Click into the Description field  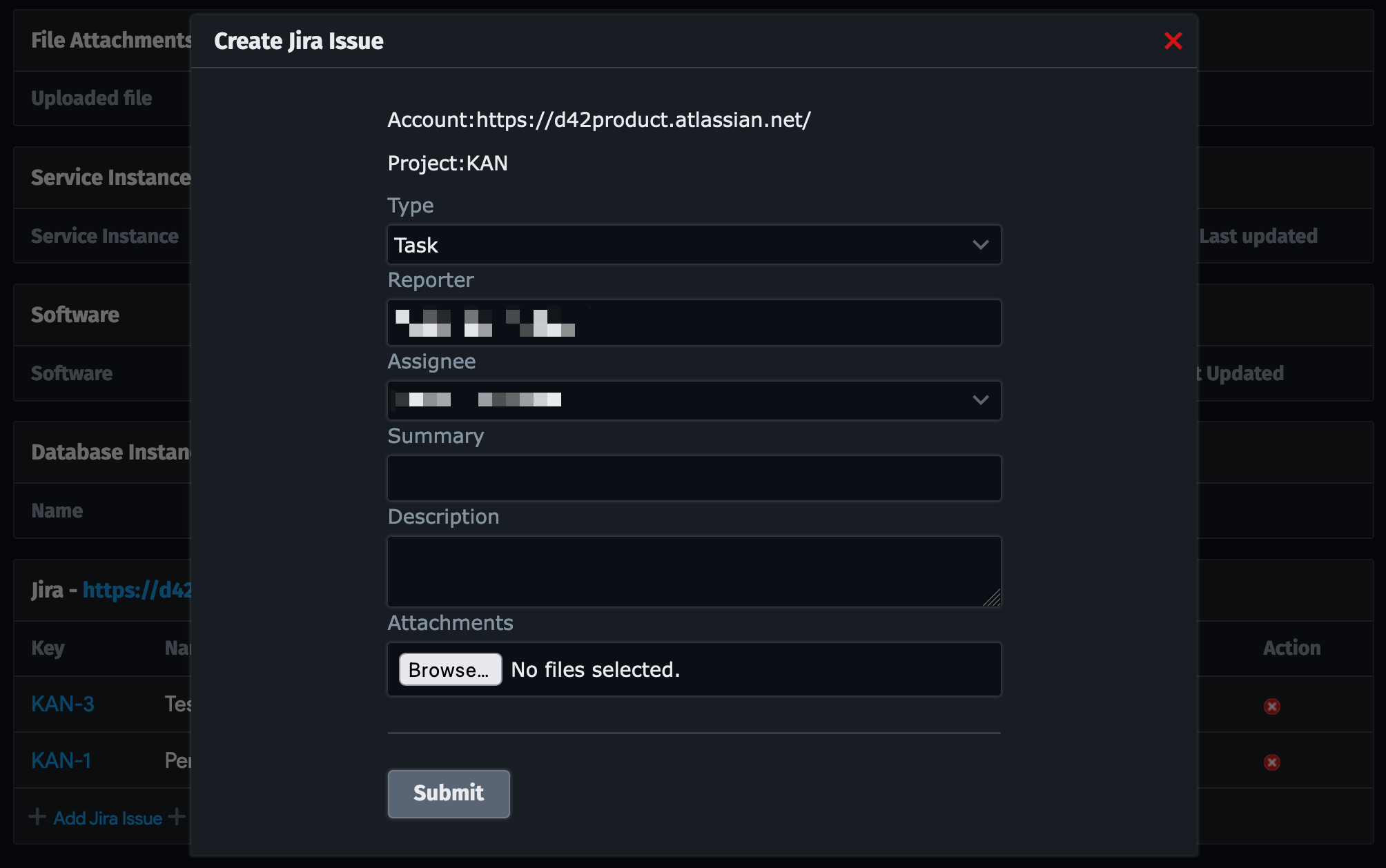coord(693,571)
